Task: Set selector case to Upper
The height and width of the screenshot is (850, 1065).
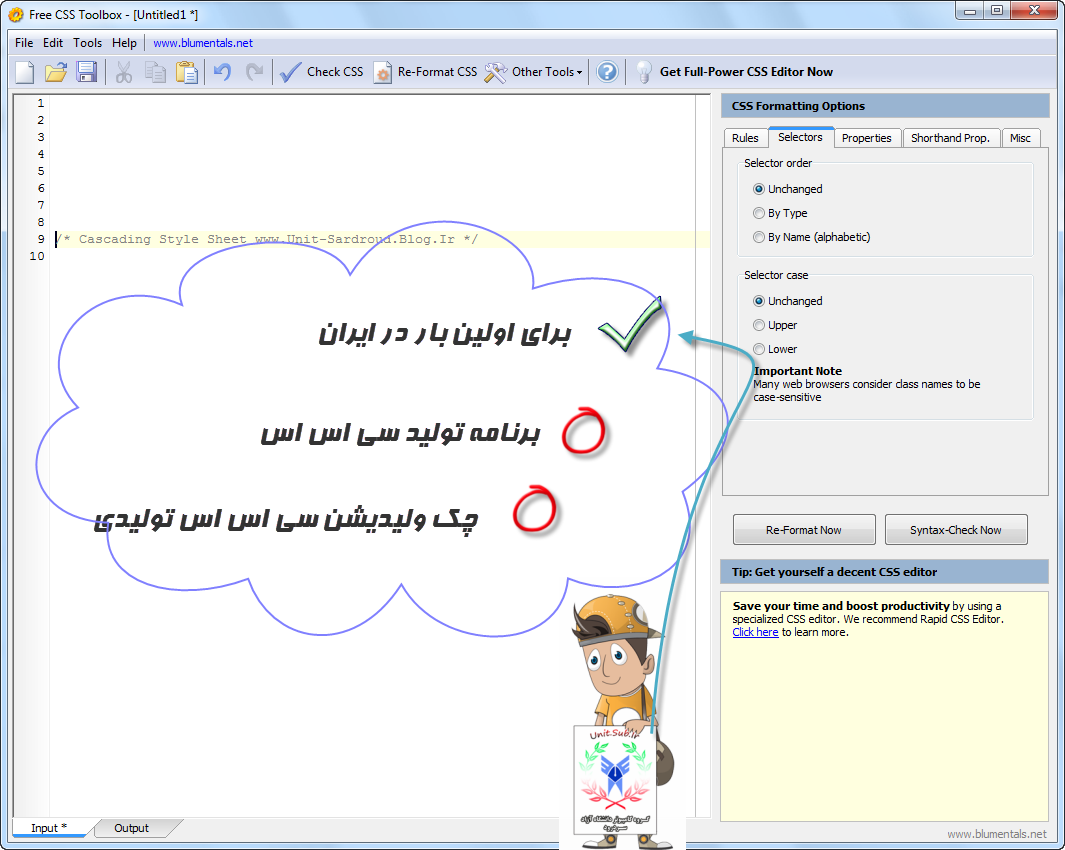Action: [759, 324]
